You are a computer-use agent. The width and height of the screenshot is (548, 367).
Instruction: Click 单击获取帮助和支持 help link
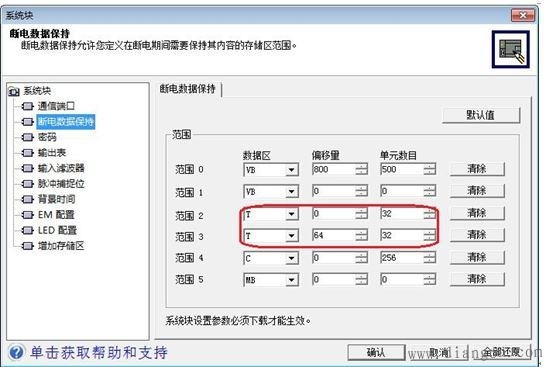[99, 352]
